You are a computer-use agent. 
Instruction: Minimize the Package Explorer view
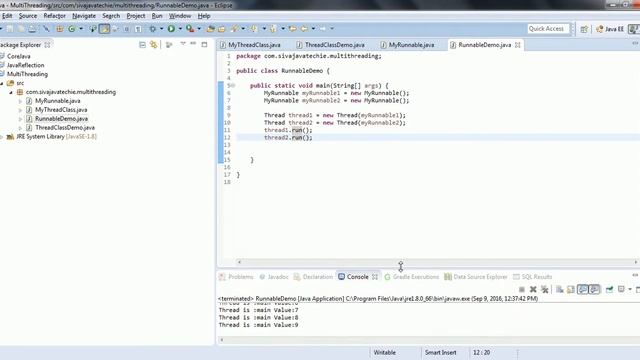(x=193, y=44)
